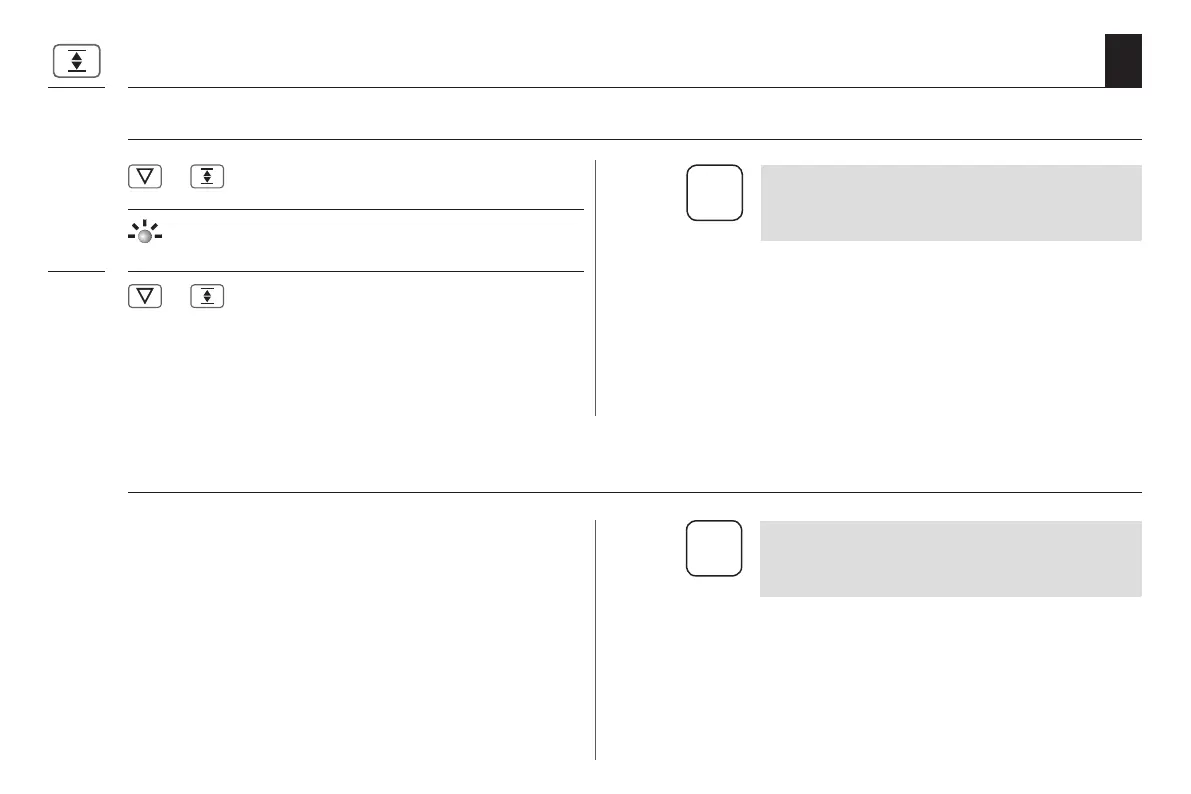1191x794 pixels.
Task: Click the vertical column divider in upper section
Action: (x=596, y=288)
